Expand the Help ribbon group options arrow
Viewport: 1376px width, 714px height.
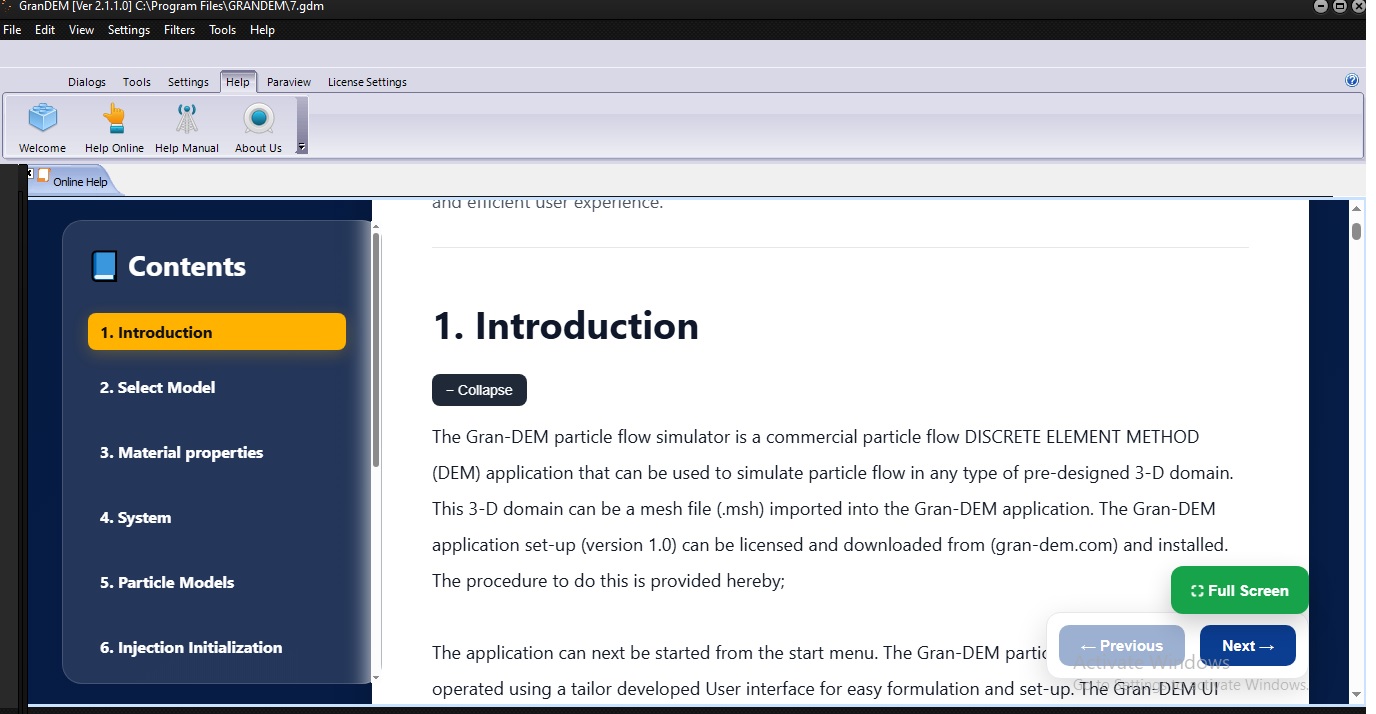pos(302,148)
